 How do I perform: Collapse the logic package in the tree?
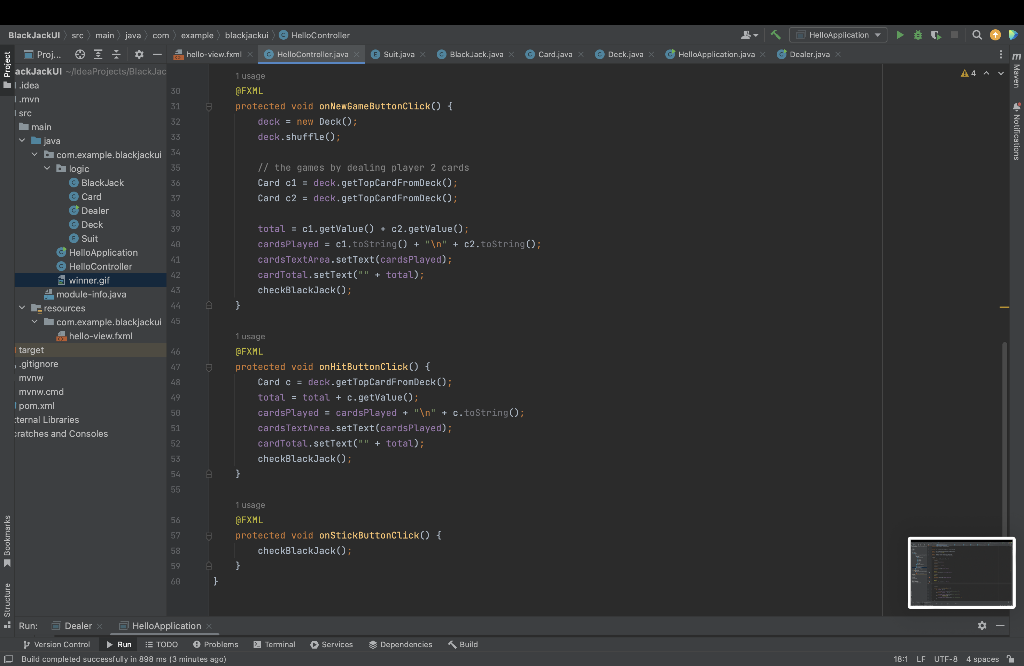(x=47, y=168)
